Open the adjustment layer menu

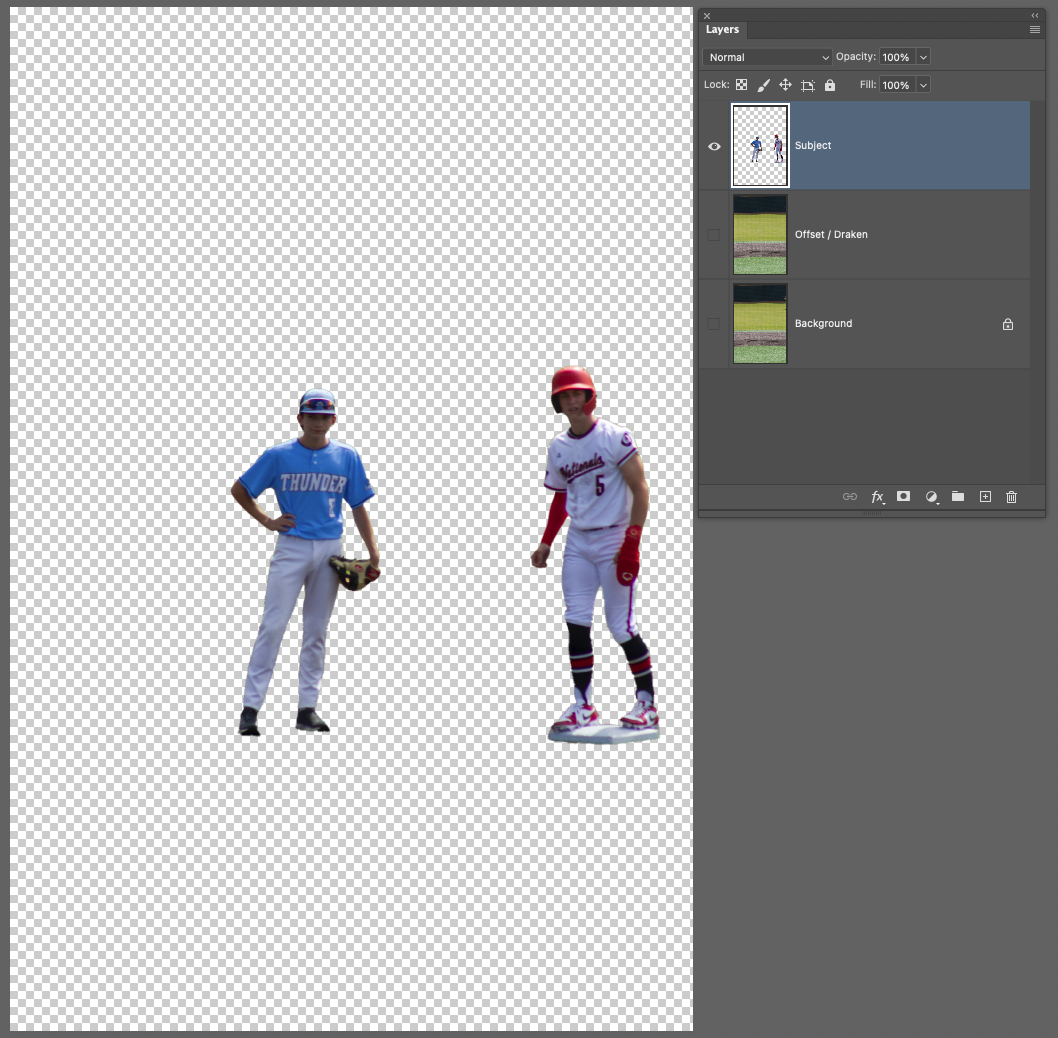pyautogui.click(x=930, y=496)
